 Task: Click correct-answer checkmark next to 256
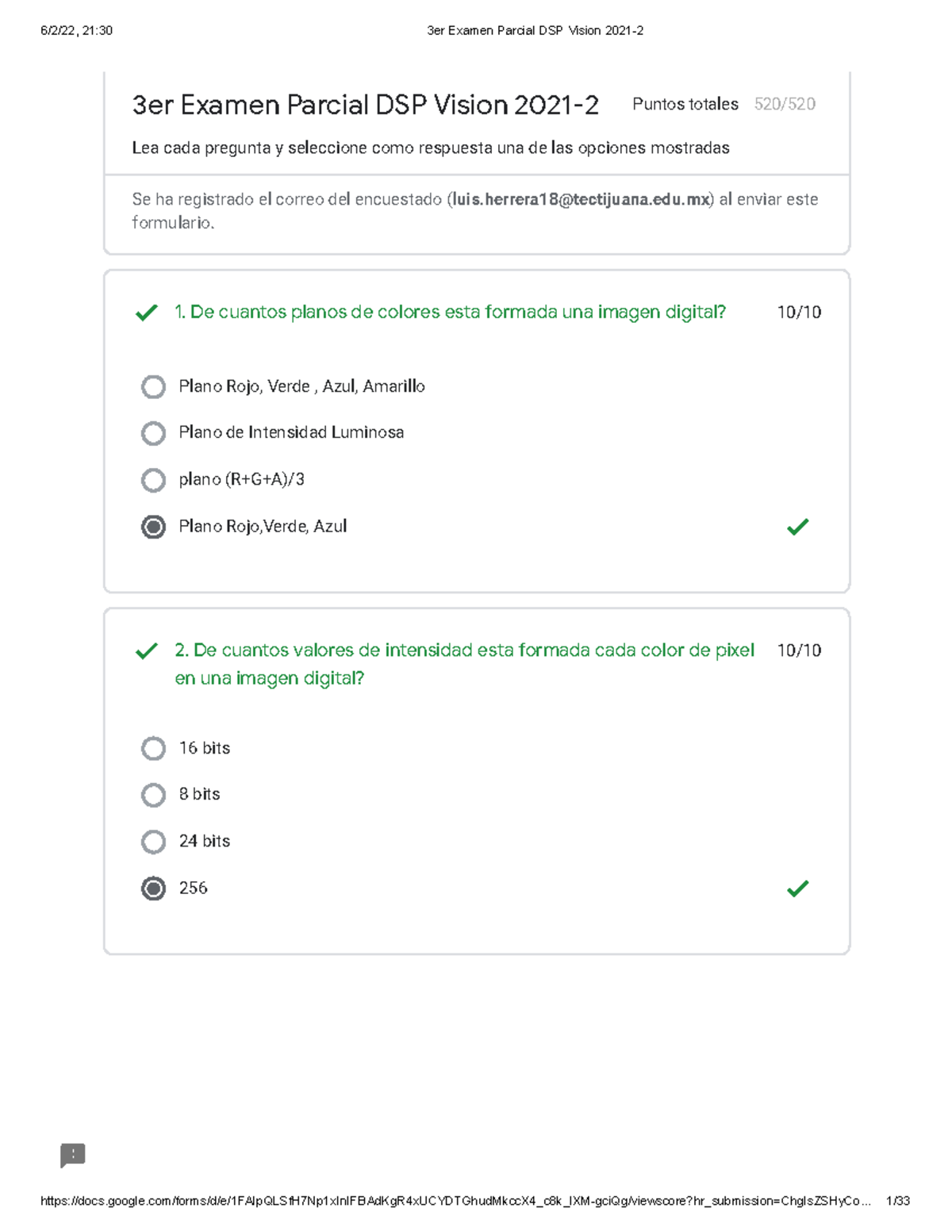point(797,888)
